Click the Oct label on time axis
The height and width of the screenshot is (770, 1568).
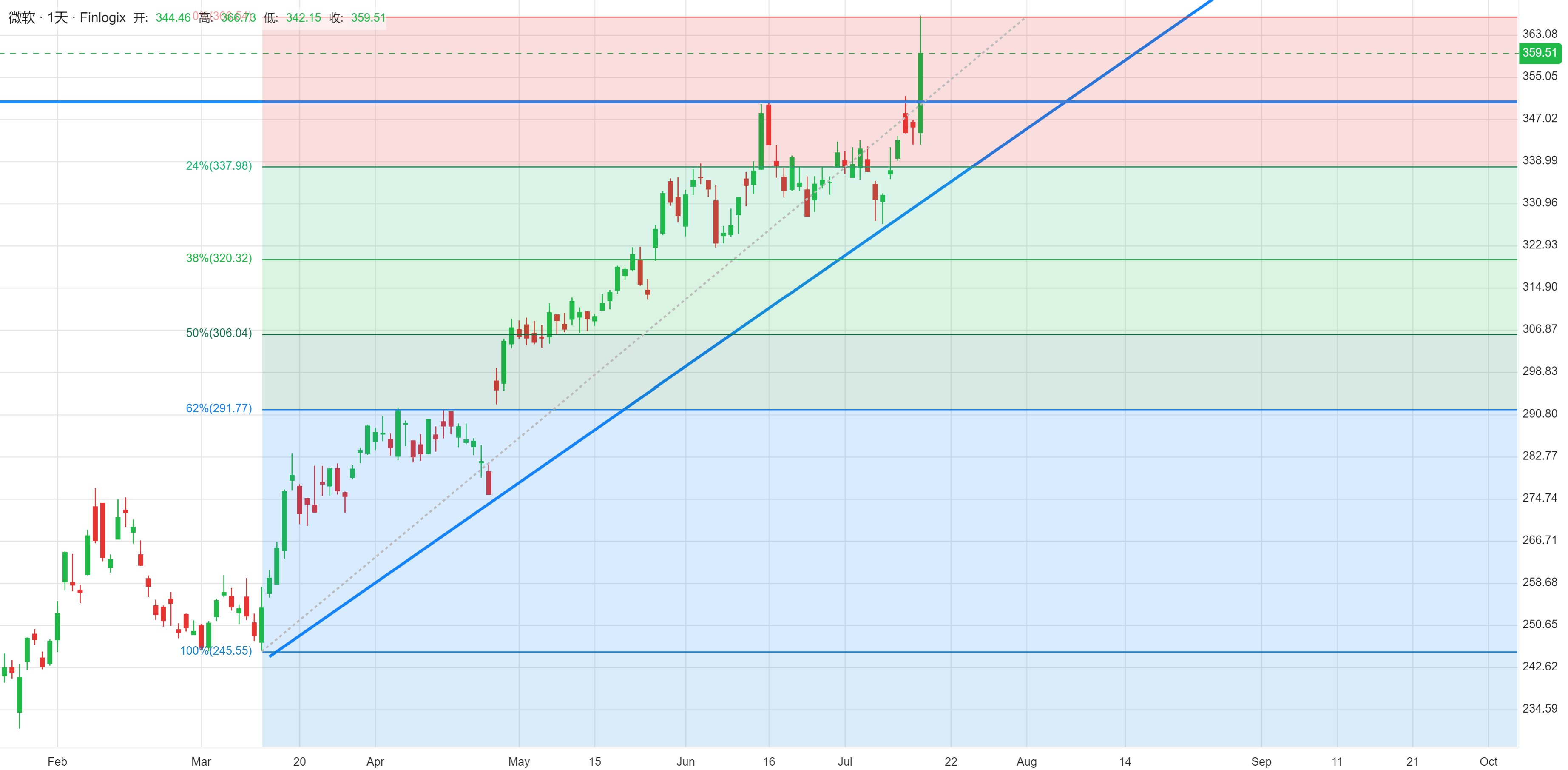[1488, 762]
